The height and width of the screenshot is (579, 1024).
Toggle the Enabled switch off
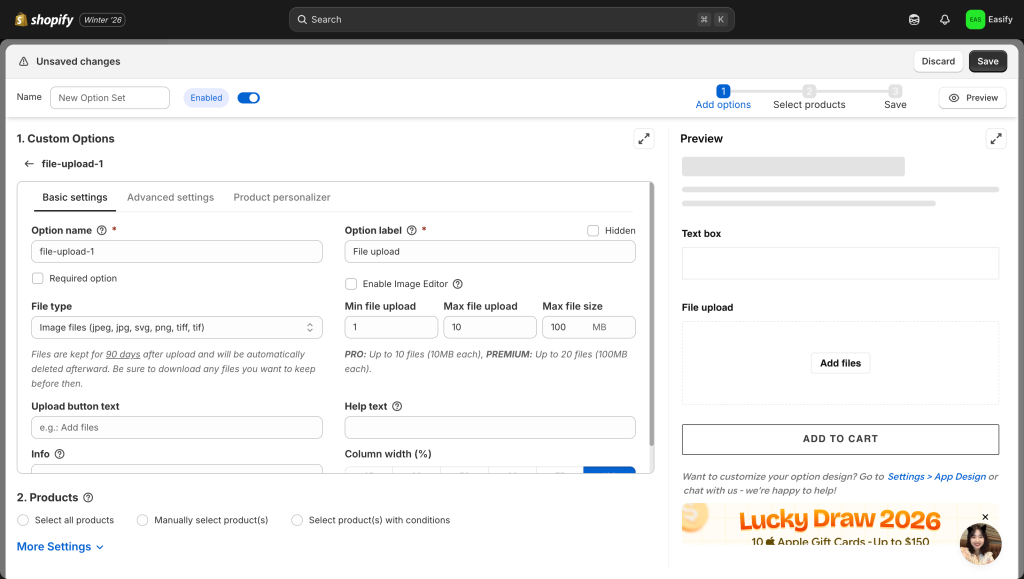click(x=248, y=98)
